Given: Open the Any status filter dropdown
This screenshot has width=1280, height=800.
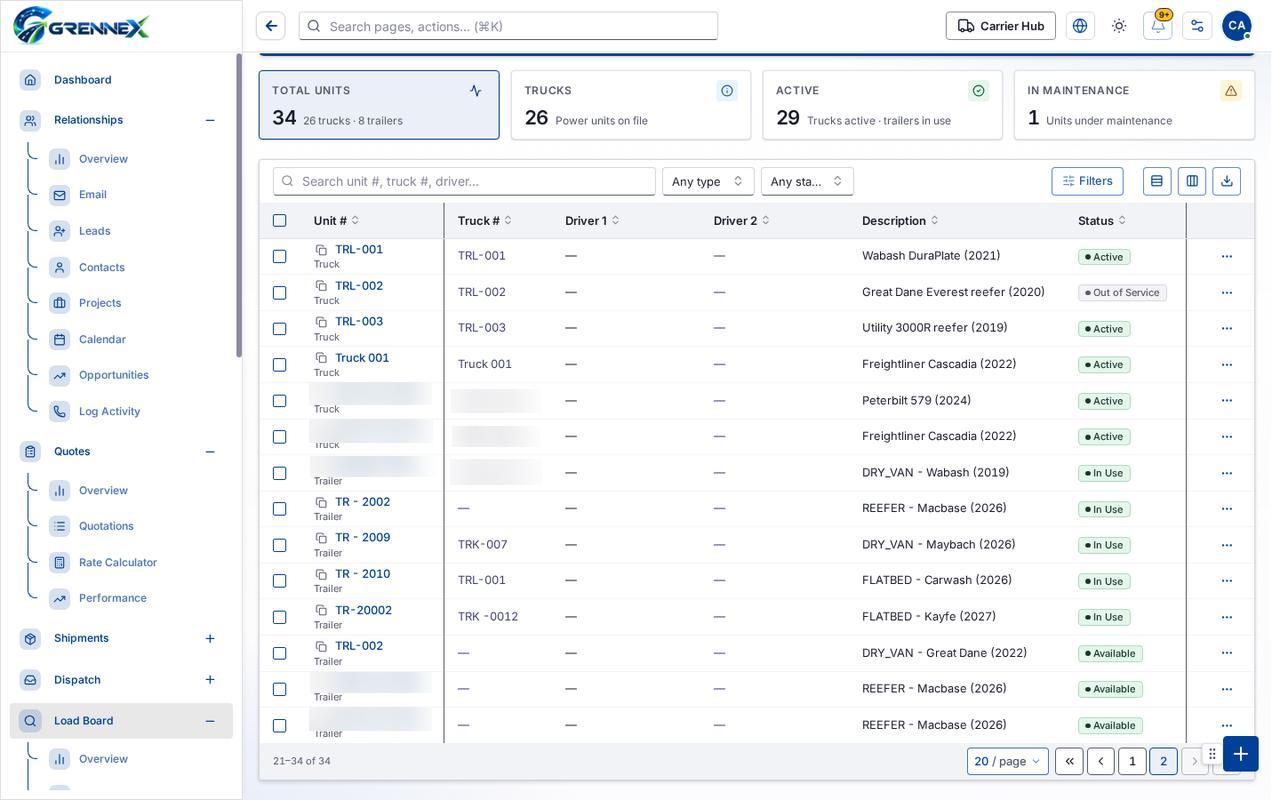Looking at the screenshot, I should click(807, 181).
